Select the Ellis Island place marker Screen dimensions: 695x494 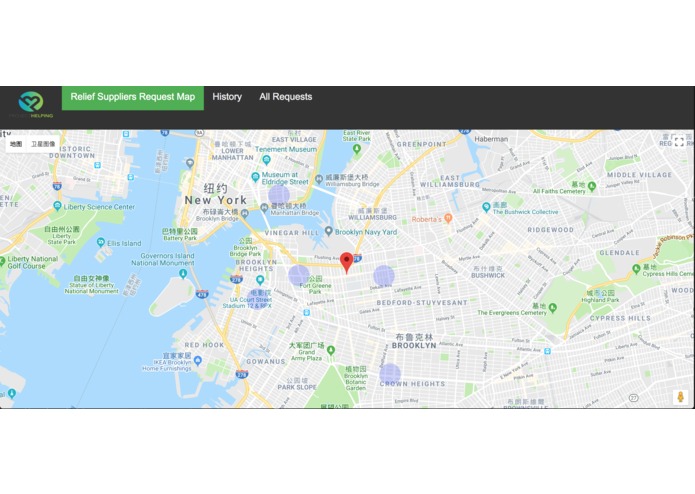click(x=101, y=242)
